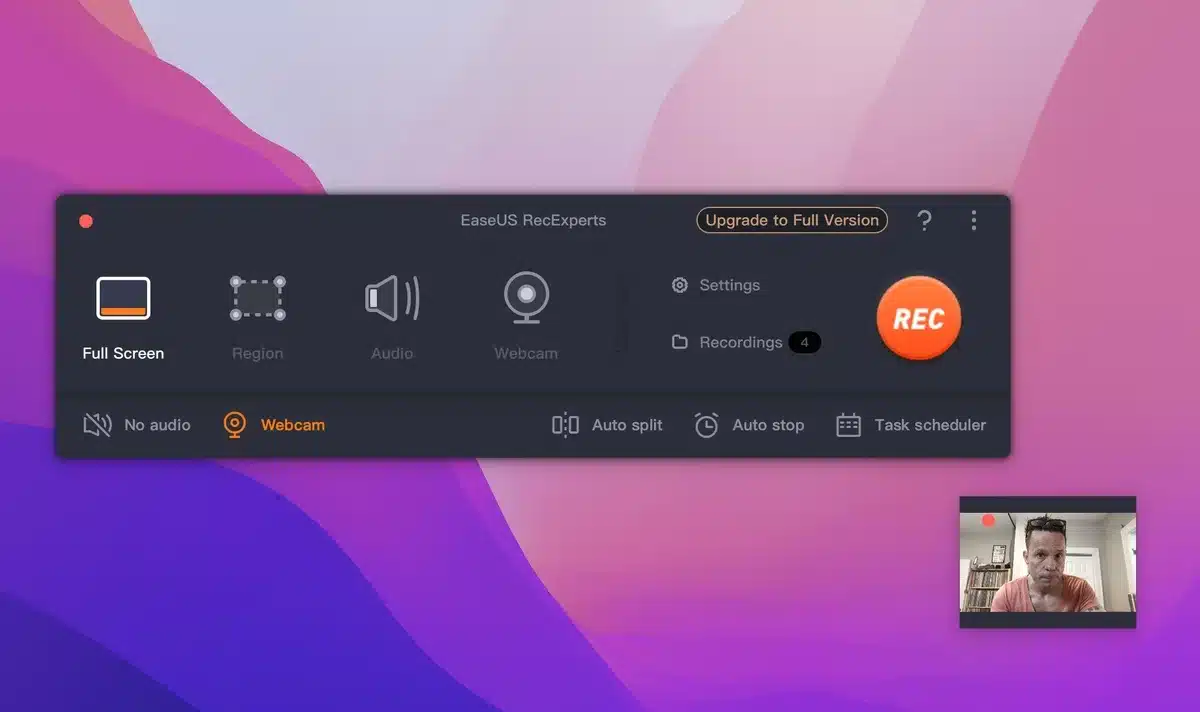This screenshot has width=1200, height=712.
Task: Click the red dot on webcam preview
Action: [989, 520]
